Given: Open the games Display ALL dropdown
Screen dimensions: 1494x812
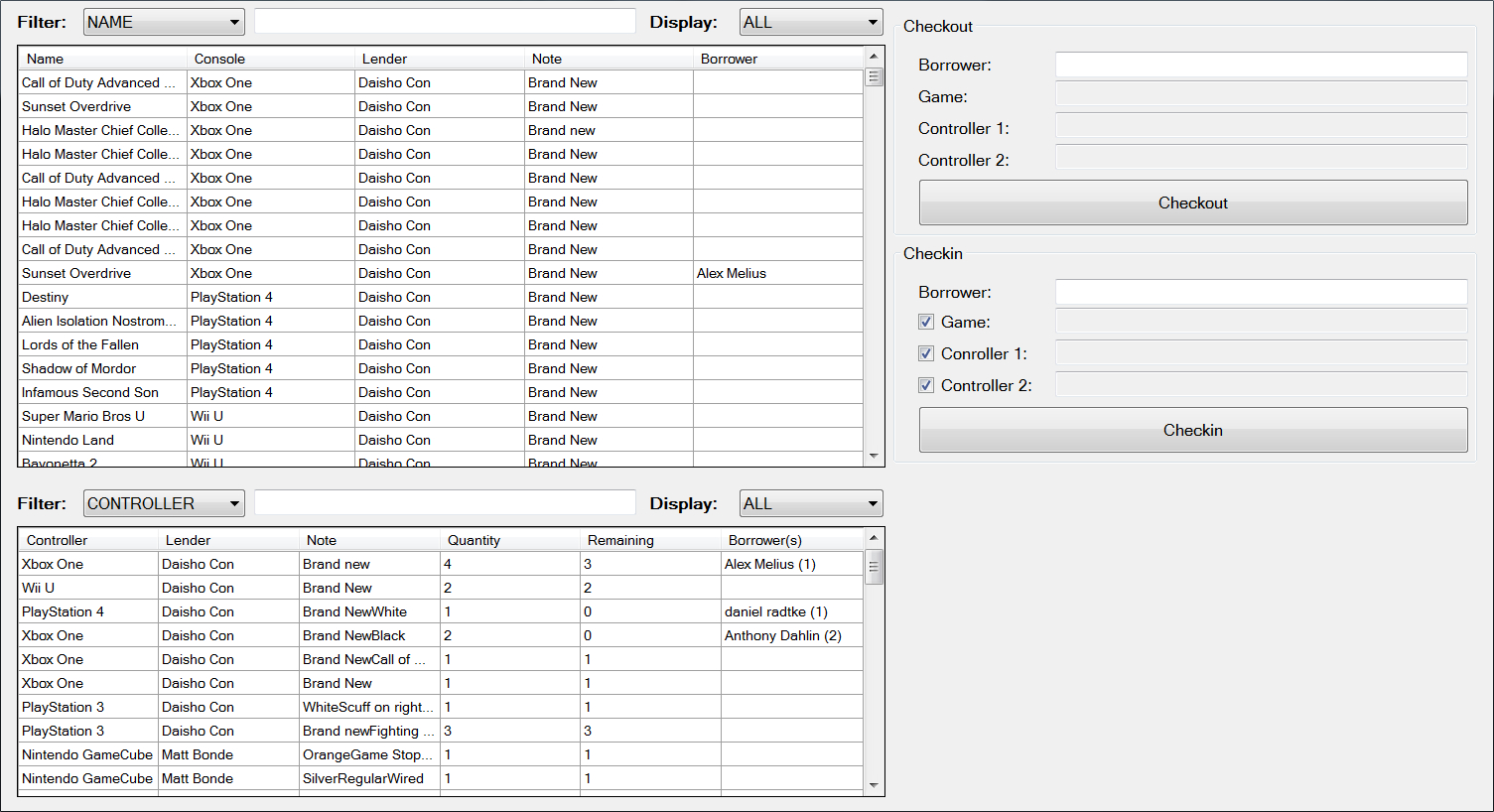Looking at the screenshot, I should coord(811,22).
